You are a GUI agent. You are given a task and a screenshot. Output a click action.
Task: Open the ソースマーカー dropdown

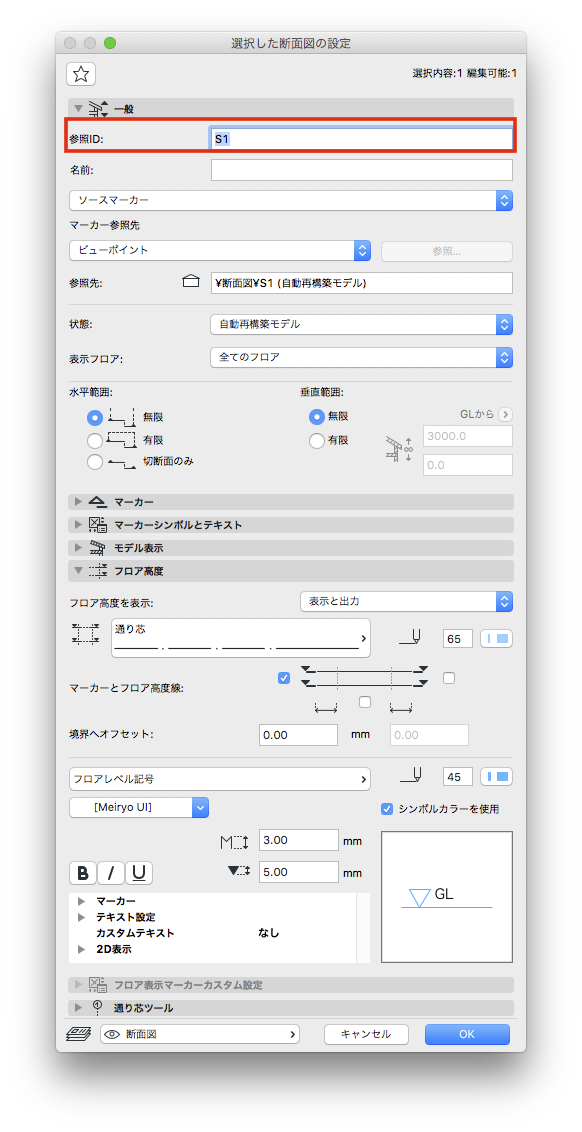pos(291,200)
